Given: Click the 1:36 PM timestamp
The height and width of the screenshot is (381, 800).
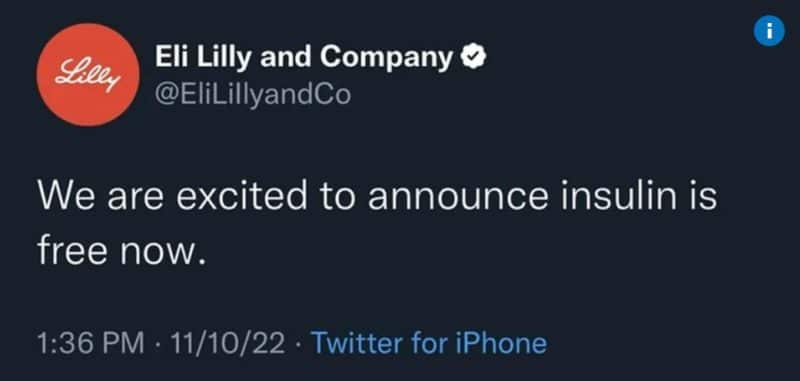Looking at the screenshot, I should [x=90, y=343].
